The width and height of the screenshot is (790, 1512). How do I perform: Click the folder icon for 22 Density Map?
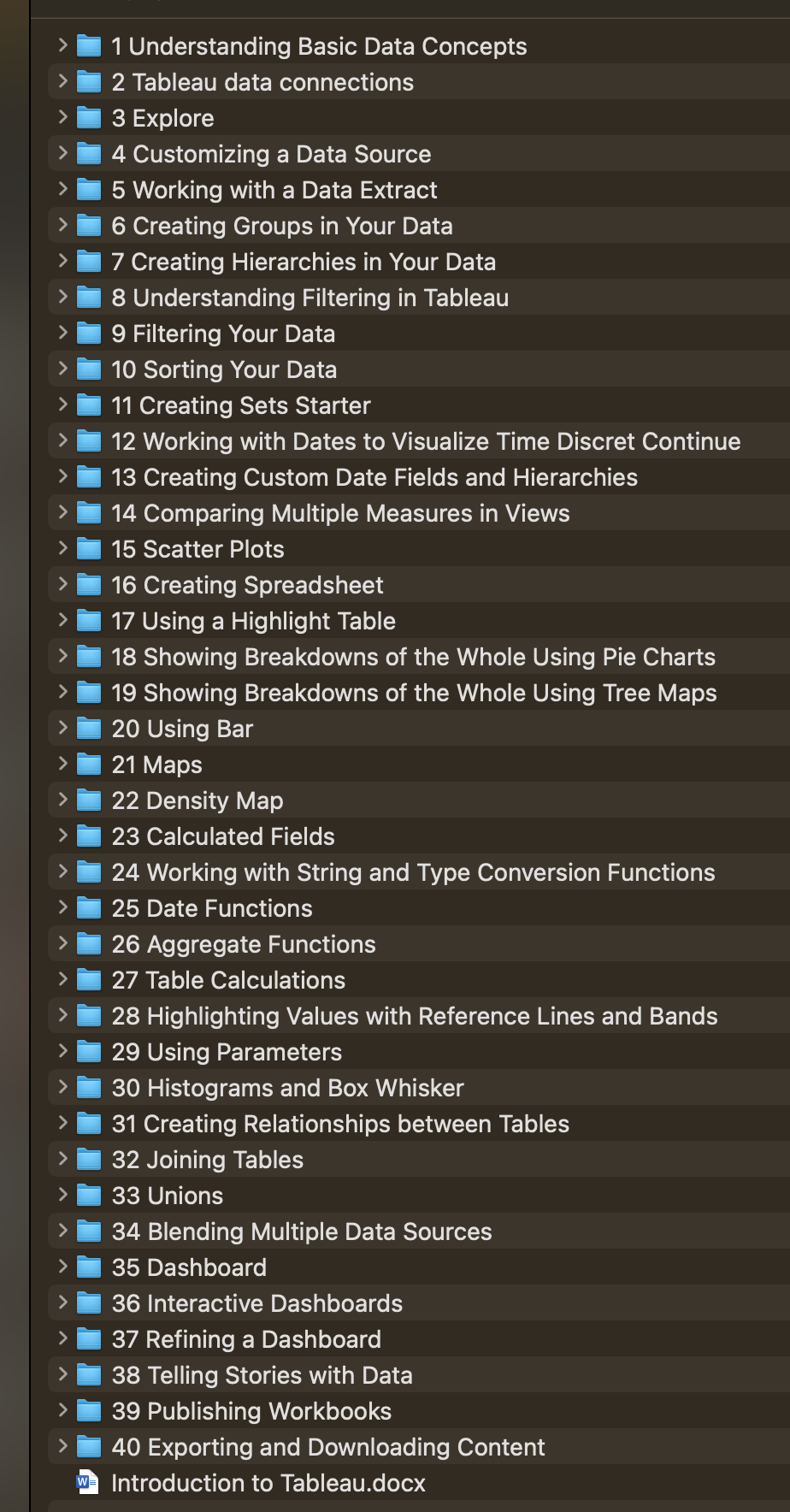[89, 800]
